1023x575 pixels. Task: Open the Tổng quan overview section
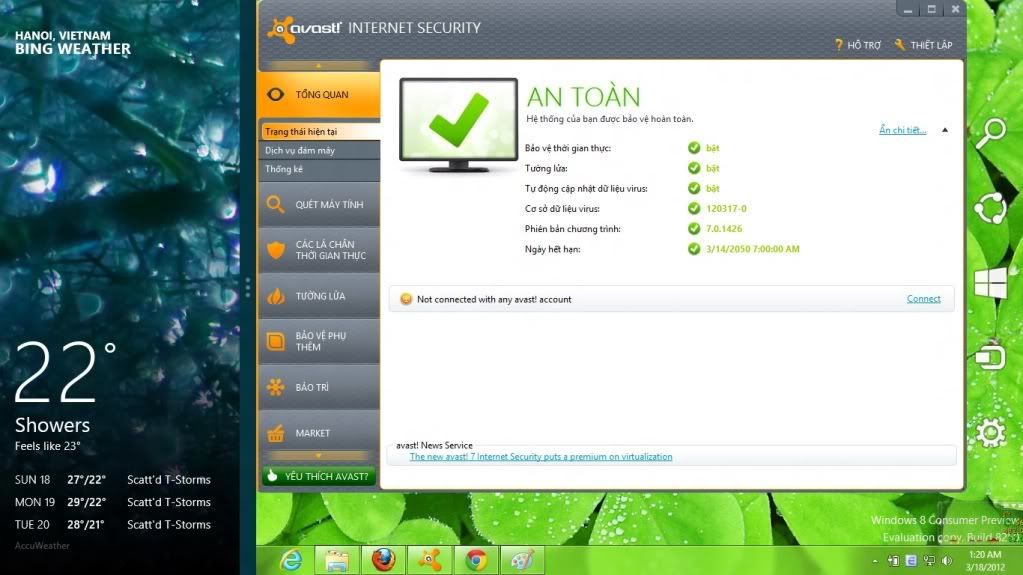319,95
